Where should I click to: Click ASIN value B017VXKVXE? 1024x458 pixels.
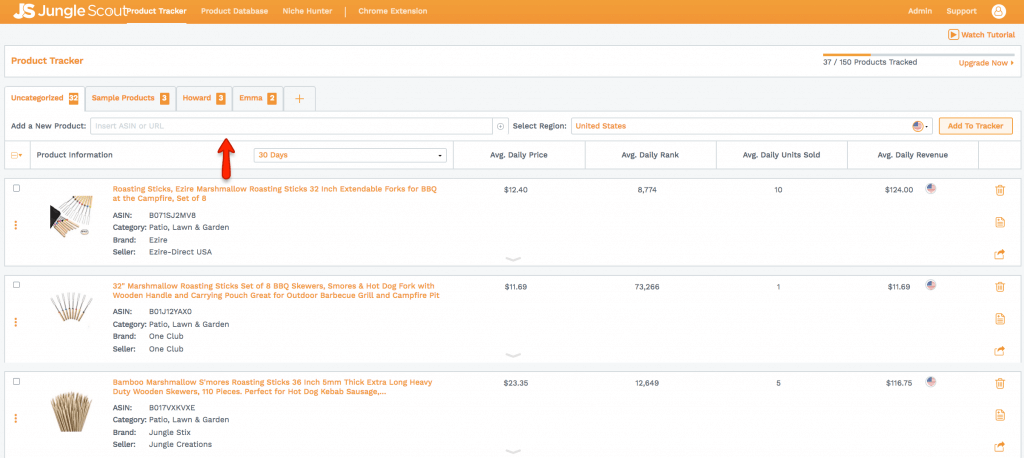[x=172, y=408]
